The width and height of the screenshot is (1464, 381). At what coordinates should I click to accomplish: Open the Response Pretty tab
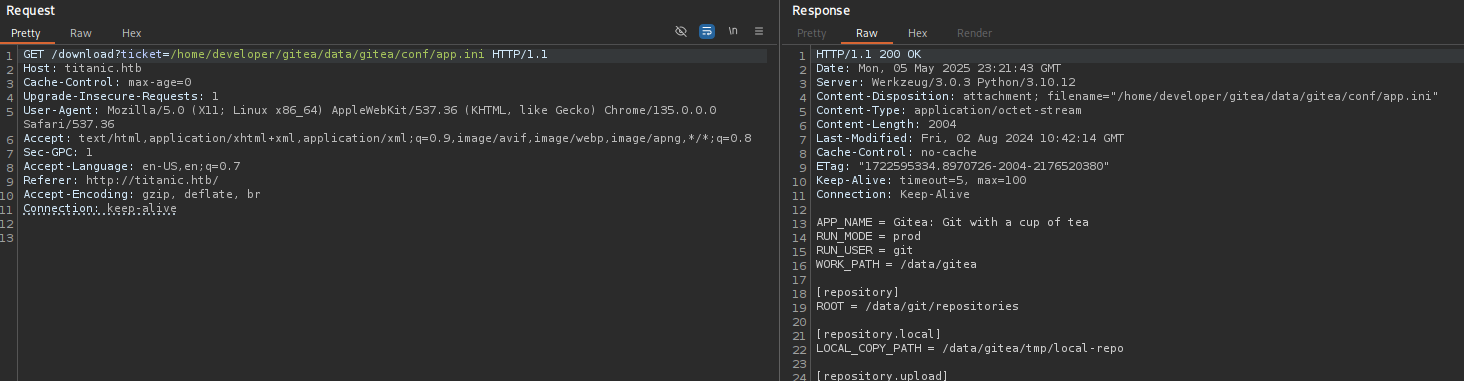[x=811, y=33]
